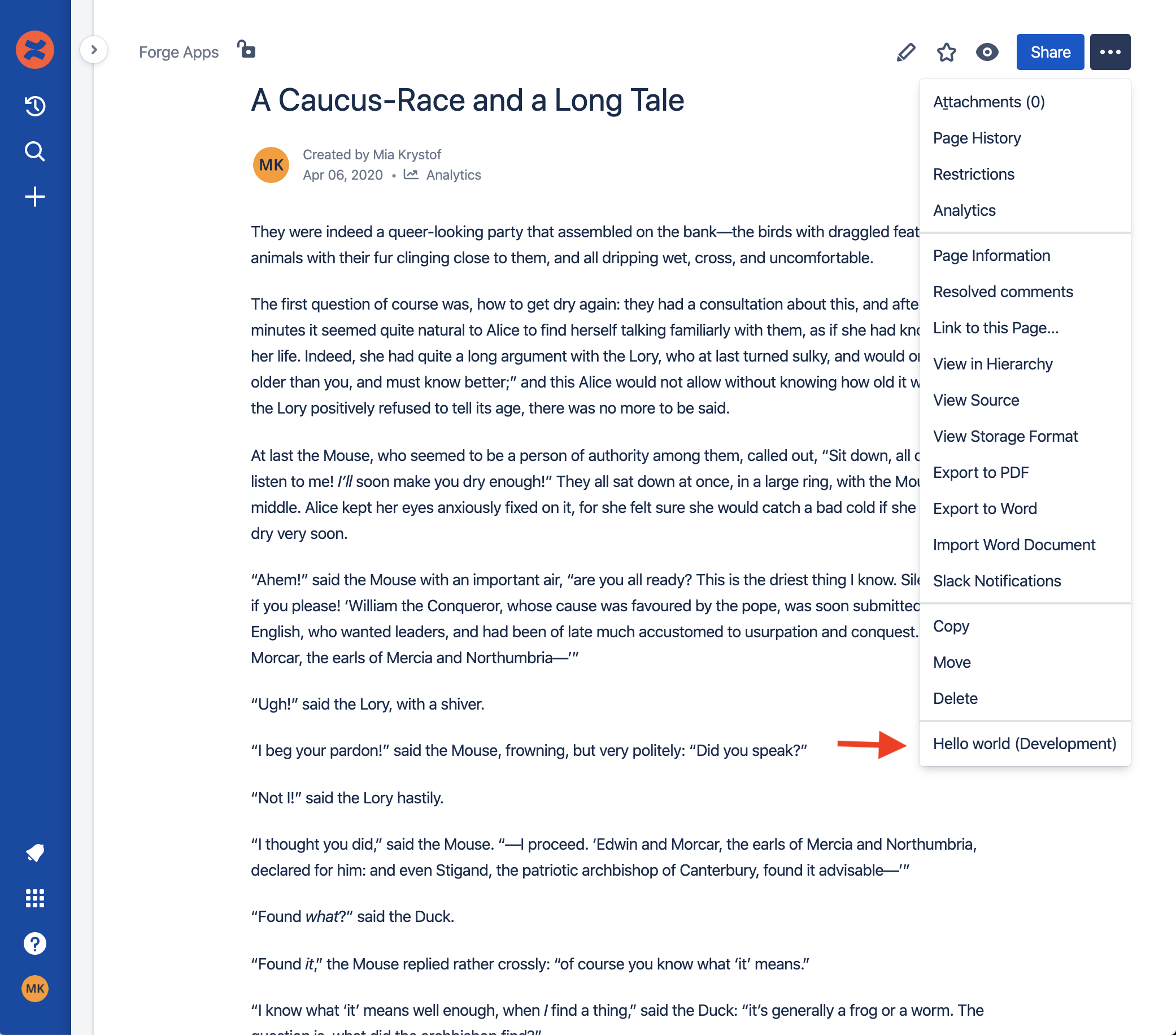Viewport: 1176px width, 1035px height.
Task: Open Analytics link near the byline
Action: pos(453,175)
